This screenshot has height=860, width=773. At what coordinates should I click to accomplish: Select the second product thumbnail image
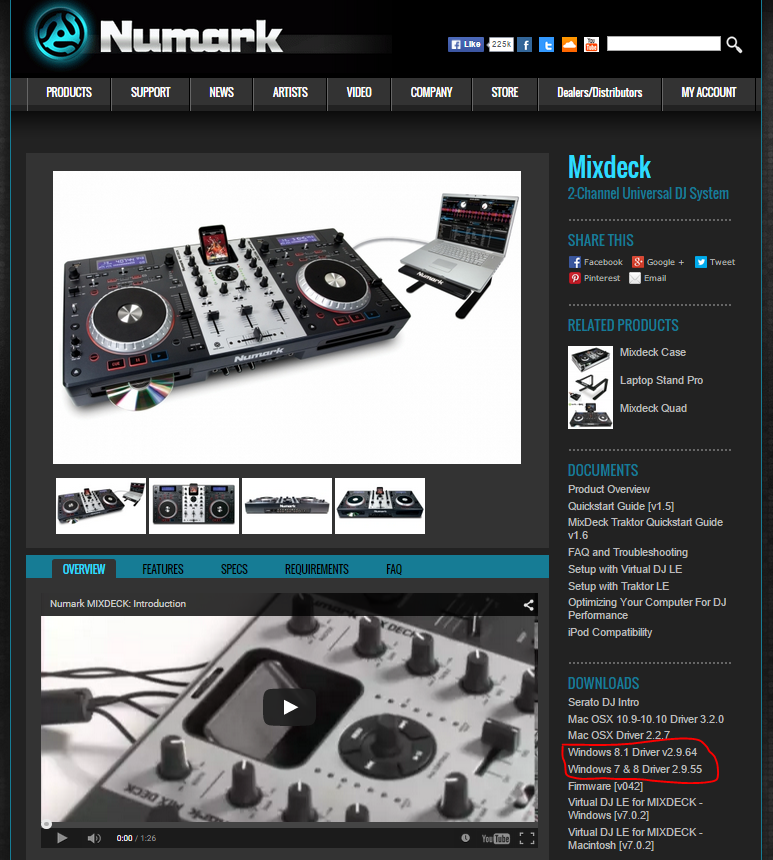click(x=194, y=506)
